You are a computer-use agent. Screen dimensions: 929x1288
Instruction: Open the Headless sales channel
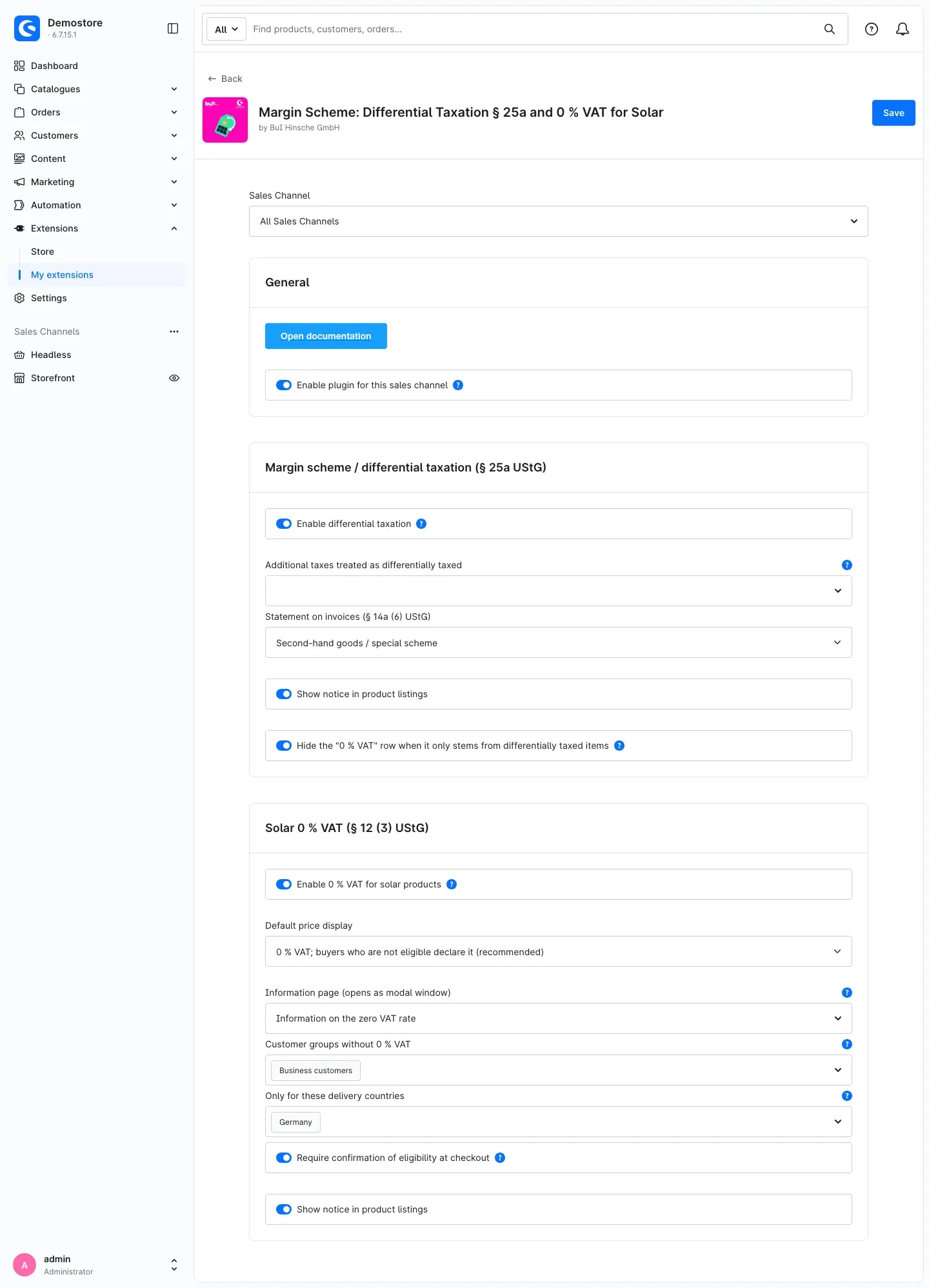[x=97, y=355]
